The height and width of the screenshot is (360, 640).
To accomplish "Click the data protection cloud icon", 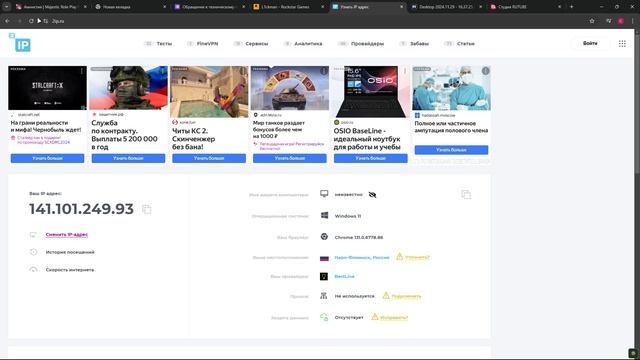I will pos(324,317).
